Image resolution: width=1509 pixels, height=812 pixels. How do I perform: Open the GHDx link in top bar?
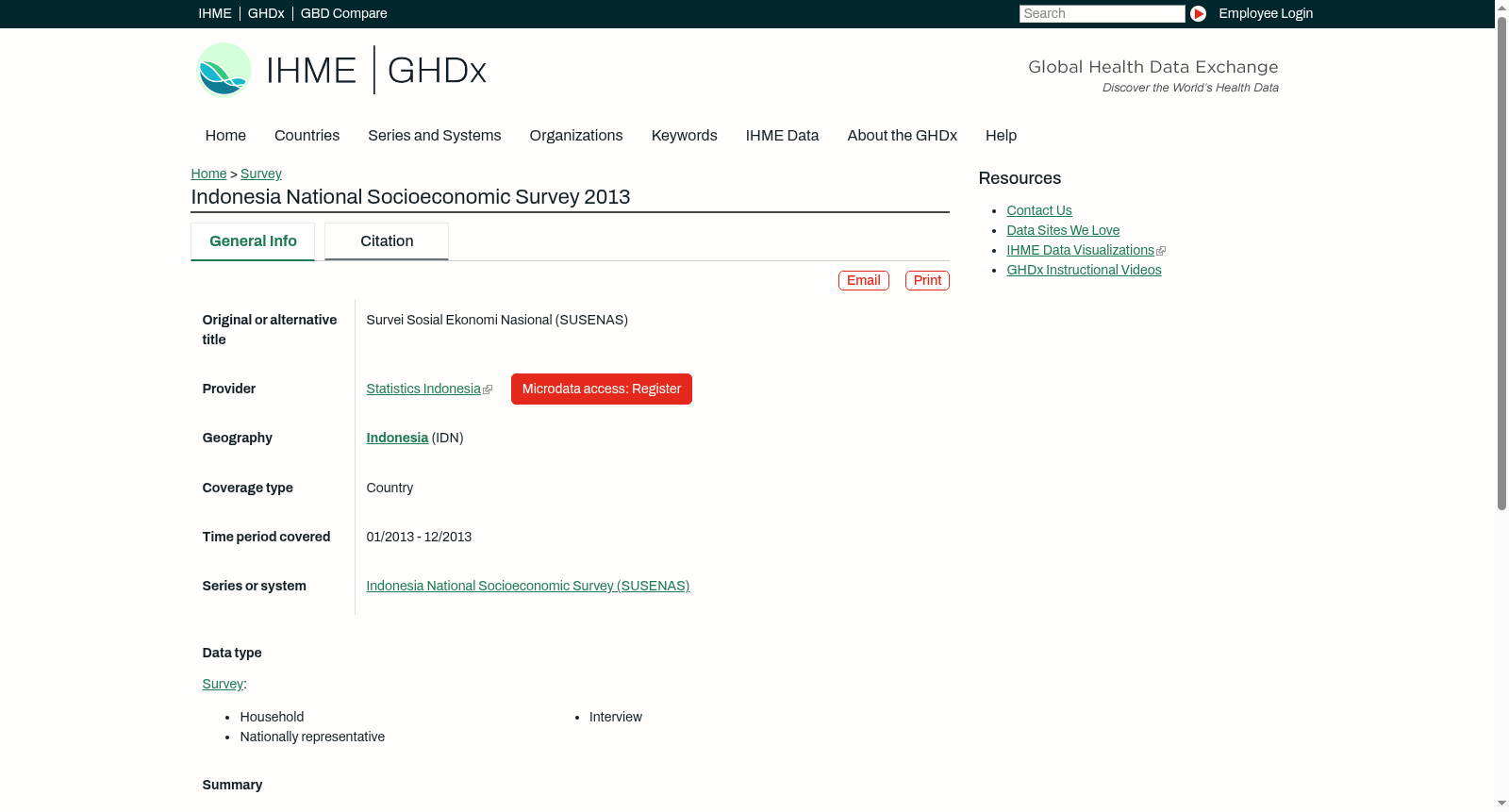(x=266, y=13)
